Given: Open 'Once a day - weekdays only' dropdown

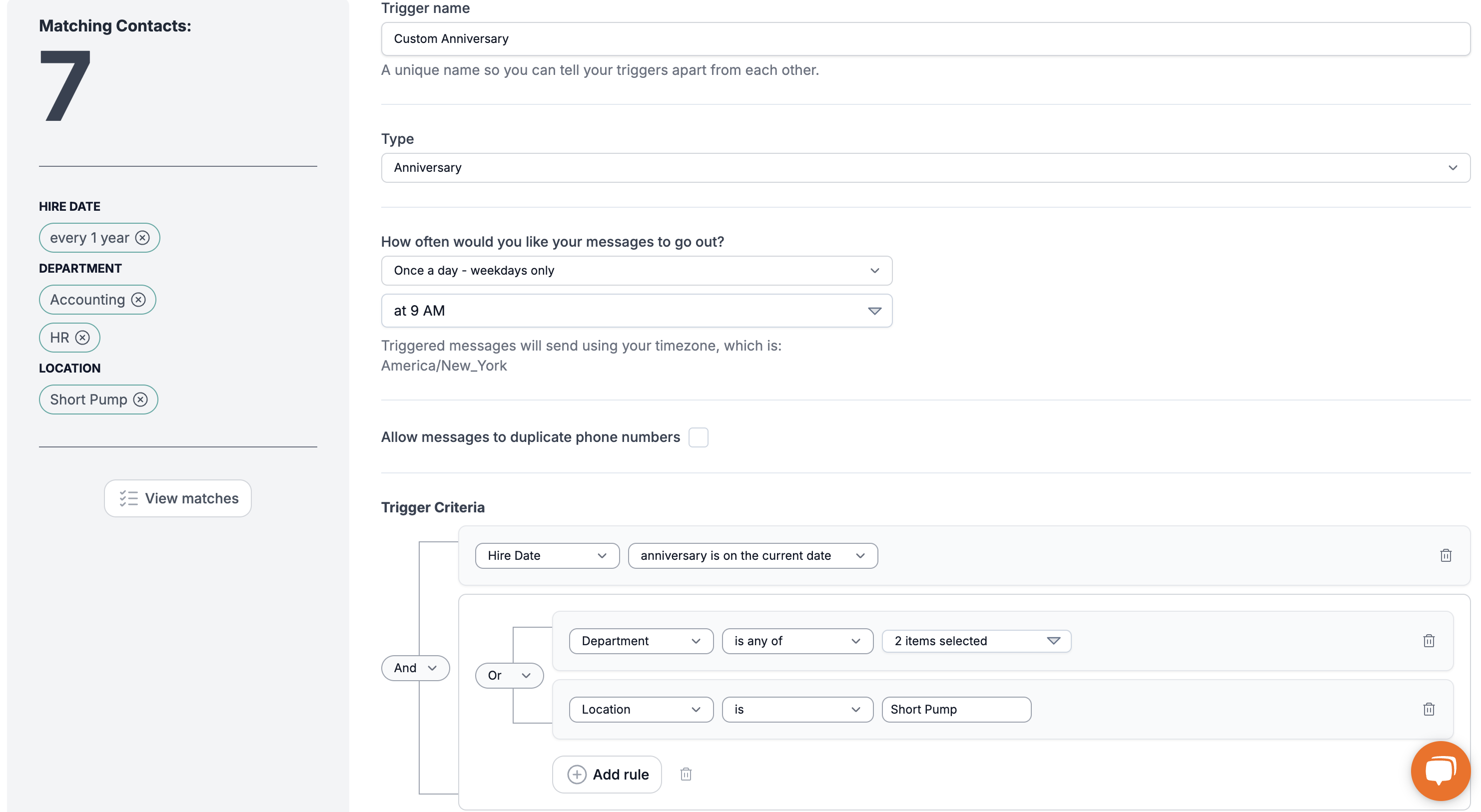Looking at the screenshot, I should click(x=637, y=271).
